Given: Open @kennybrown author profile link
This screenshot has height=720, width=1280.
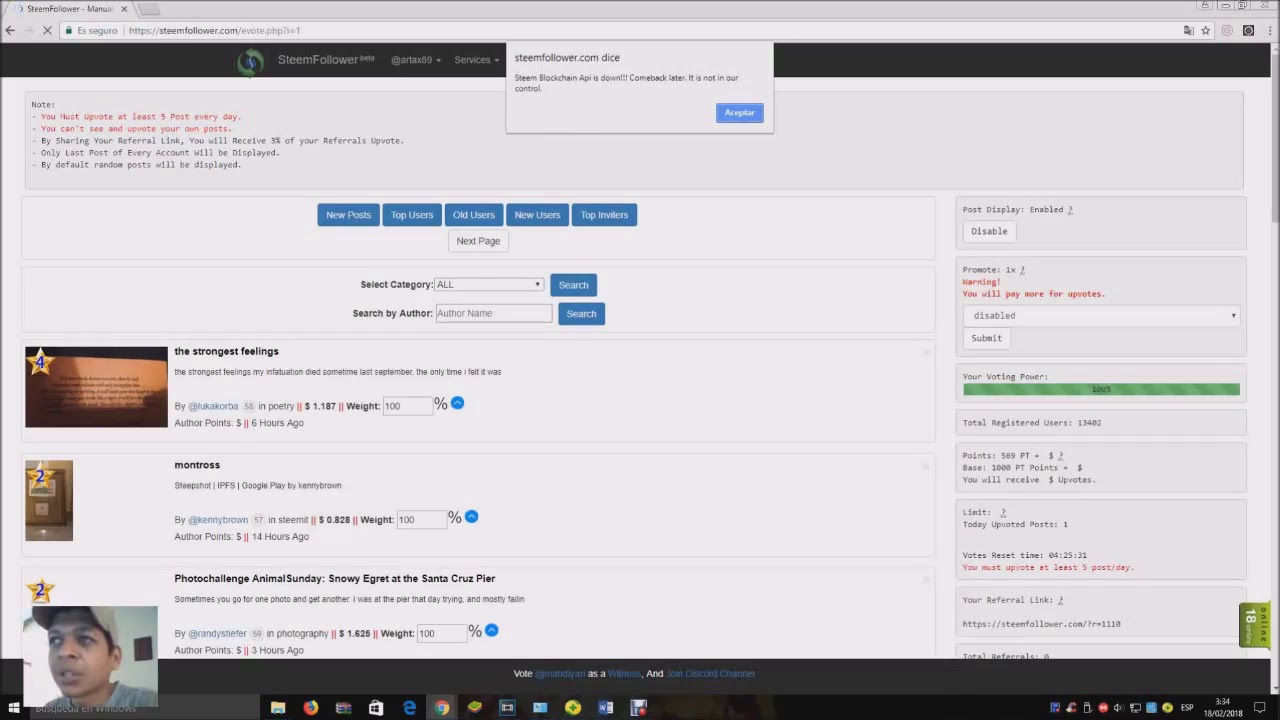Looking at the screenshot, I should point(218,520).
